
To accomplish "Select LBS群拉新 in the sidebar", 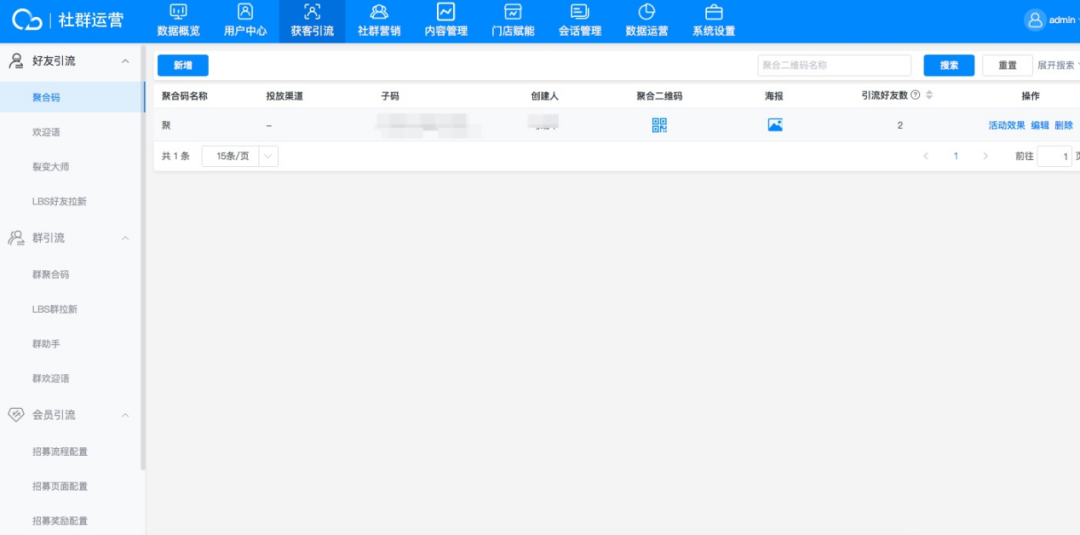I will tap(54, 309).
